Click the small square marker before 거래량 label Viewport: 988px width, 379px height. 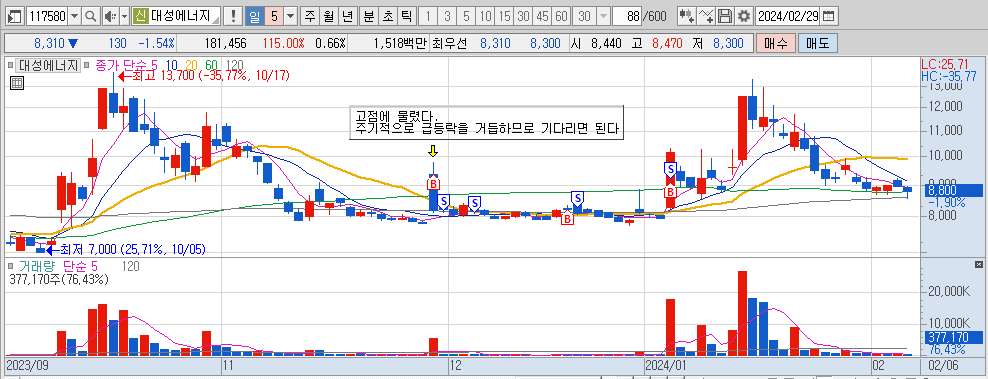[x=11, y=267]
